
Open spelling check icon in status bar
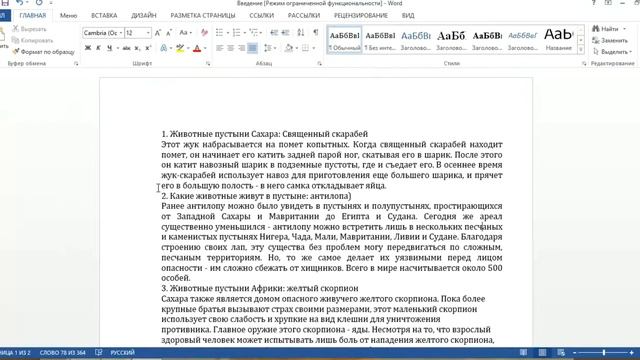98,352
